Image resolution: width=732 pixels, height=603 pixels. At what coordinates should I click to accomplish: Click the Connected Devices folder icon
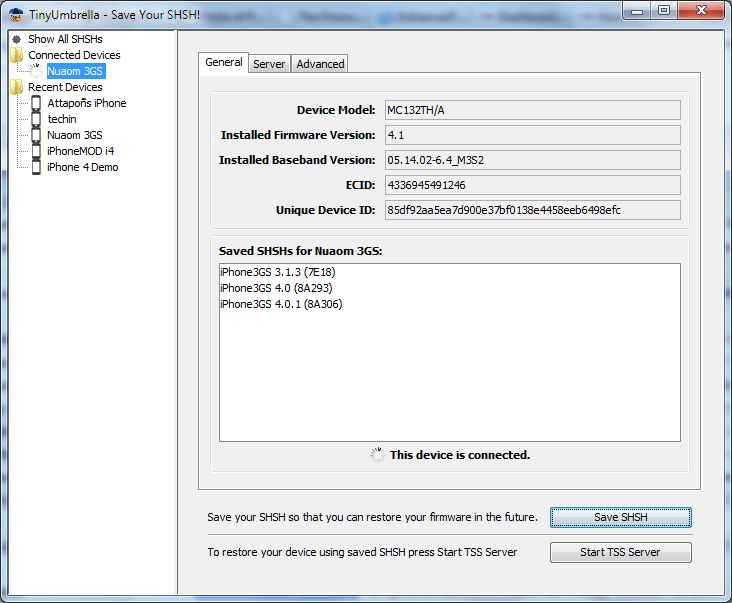click(x=17, y=55)
